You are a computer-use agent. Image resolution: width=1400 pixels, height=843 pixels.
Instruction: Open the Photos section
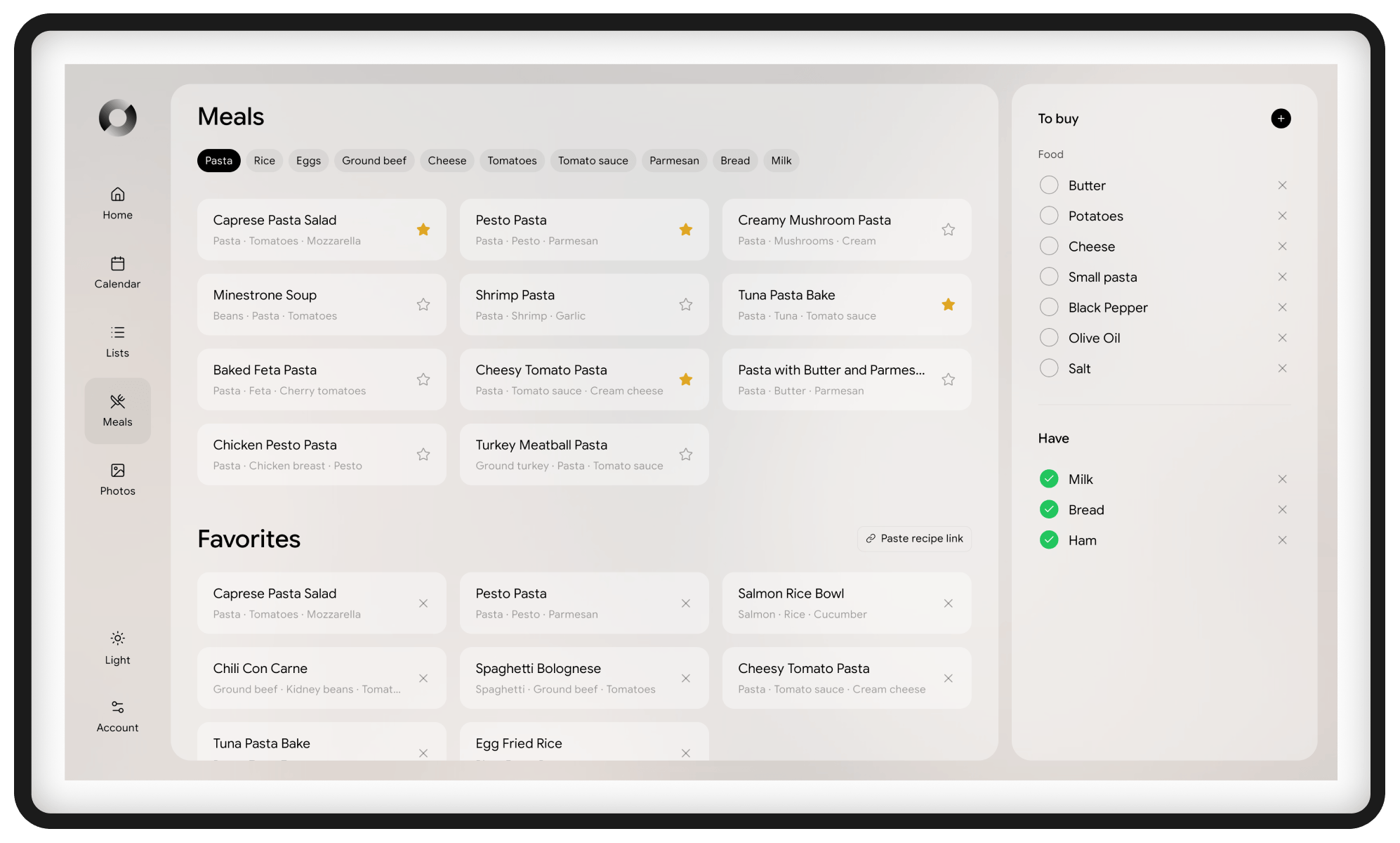point(117,480)
